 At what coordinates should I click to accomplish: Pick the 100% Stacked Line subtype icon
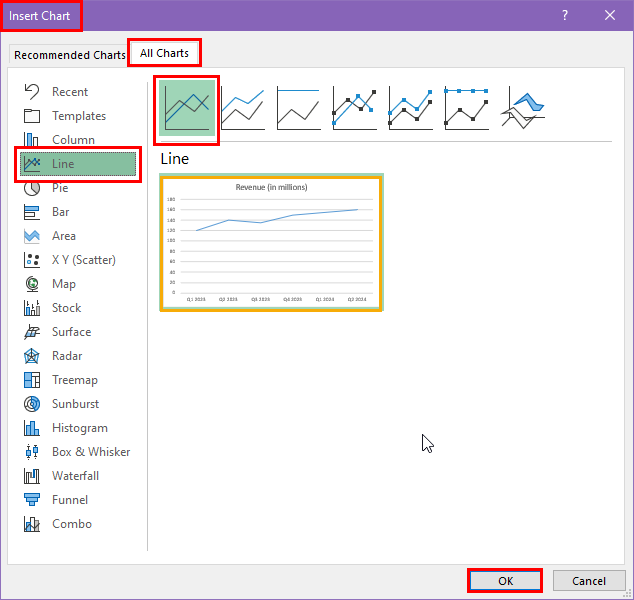pyautogui.click(x=298, y=108)
